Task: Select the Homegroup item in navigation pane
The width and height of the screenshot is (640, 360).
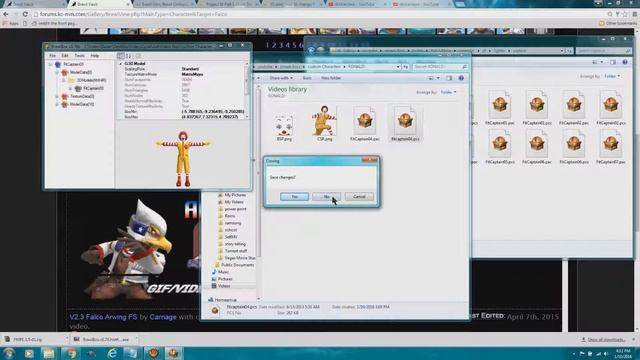Action: 225,300
